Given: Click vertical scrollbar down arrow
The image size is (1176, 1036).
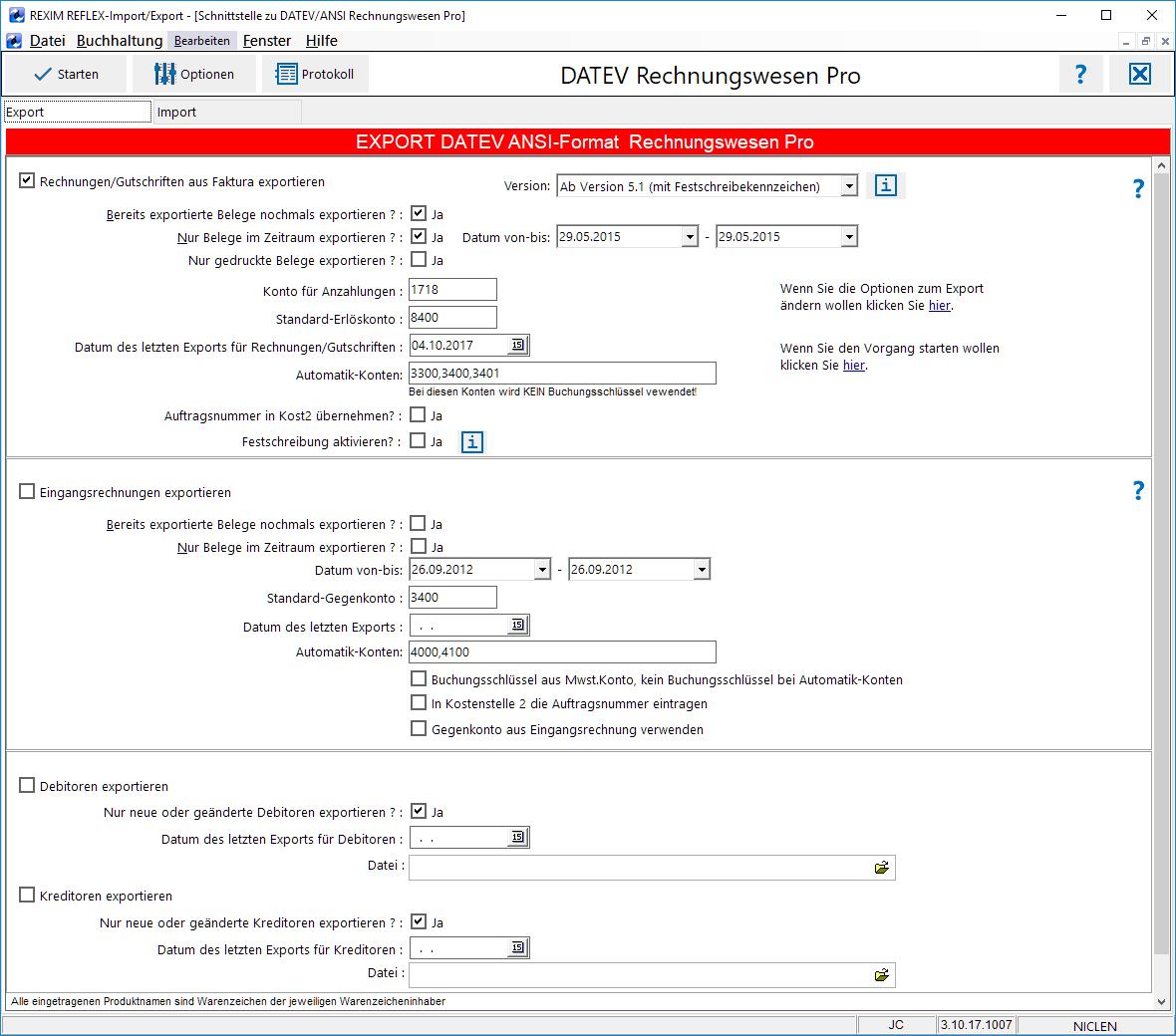Looking at the screenshot, I should click(x=1161, y=1001).
